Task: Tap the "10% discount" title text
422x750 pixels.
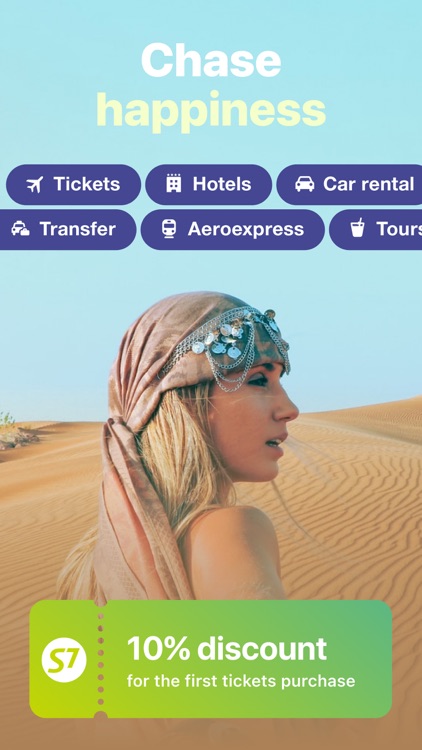Action: tap(227, 648)
